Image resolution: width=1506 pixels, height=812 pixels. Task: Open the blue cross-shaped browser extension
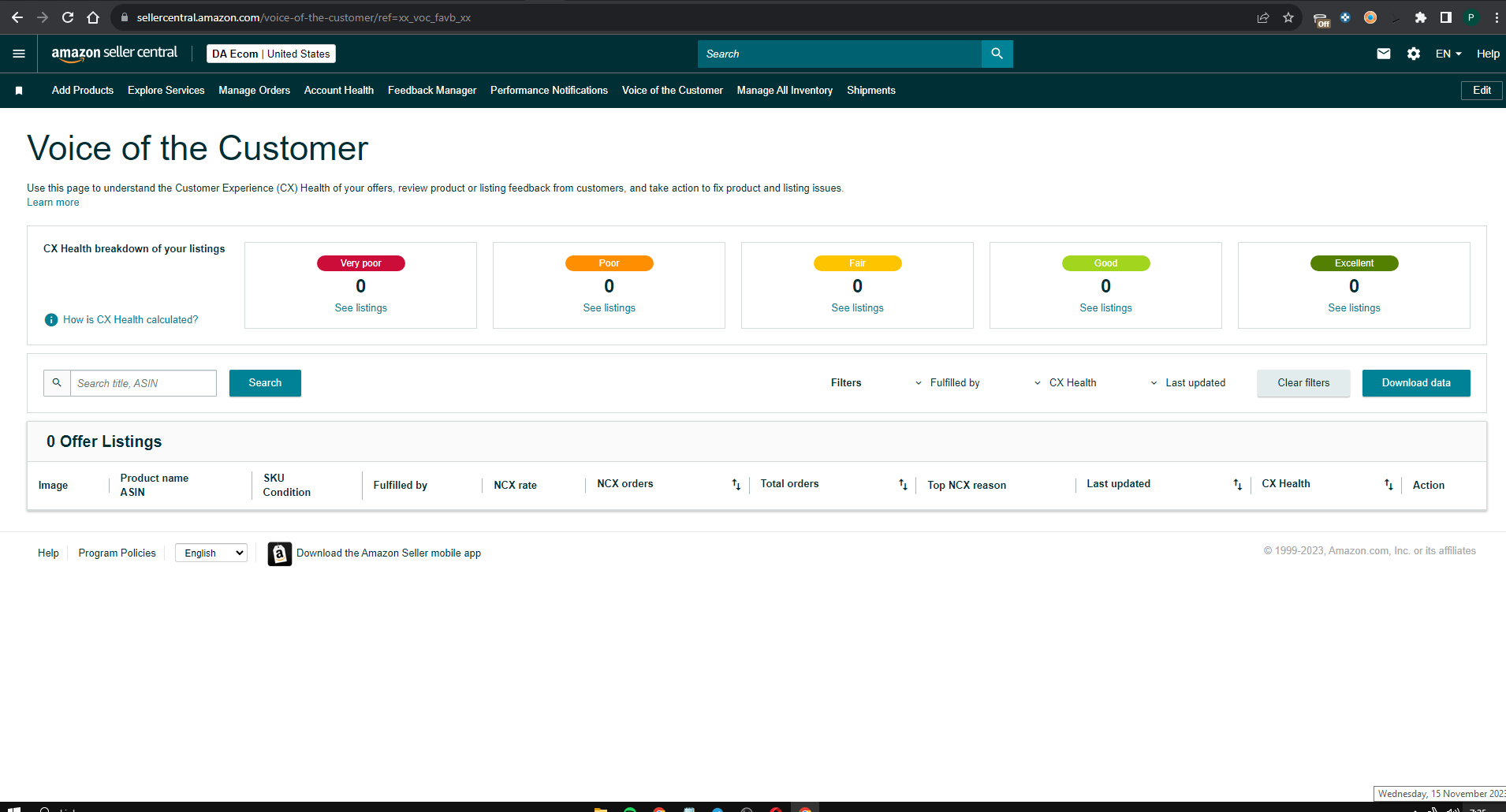pos(1345,17)
